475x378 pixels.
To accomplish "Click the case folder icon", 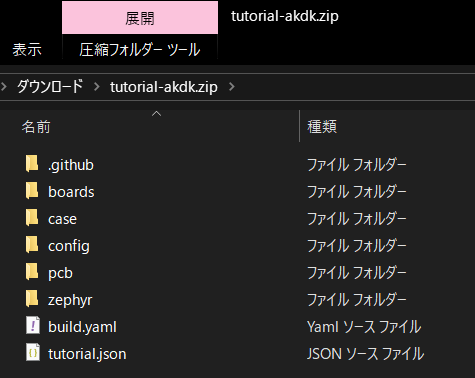I will (32, 218).
